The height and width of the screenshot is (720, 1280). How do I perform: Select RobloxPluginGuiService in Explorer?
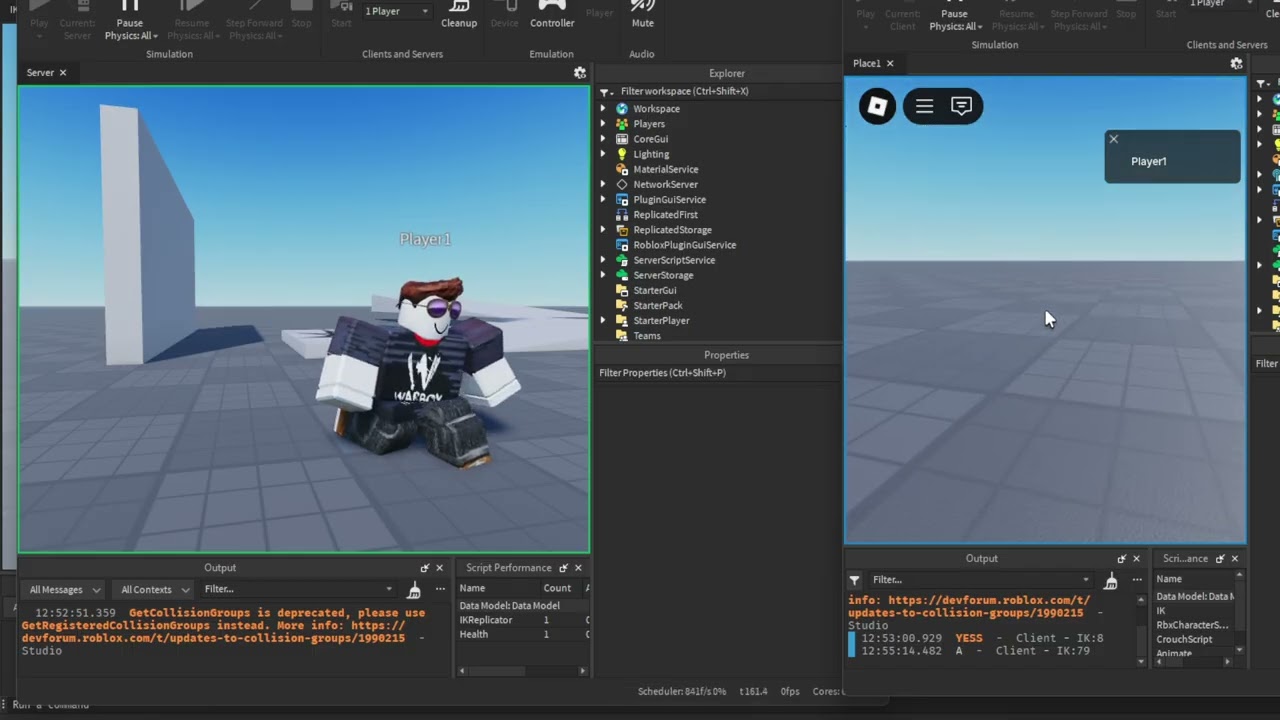click(684, 245)
